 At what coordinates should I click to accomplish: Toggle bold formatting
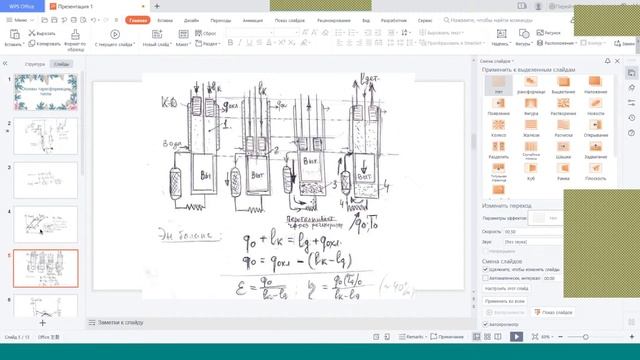click(x=230, y=43)
